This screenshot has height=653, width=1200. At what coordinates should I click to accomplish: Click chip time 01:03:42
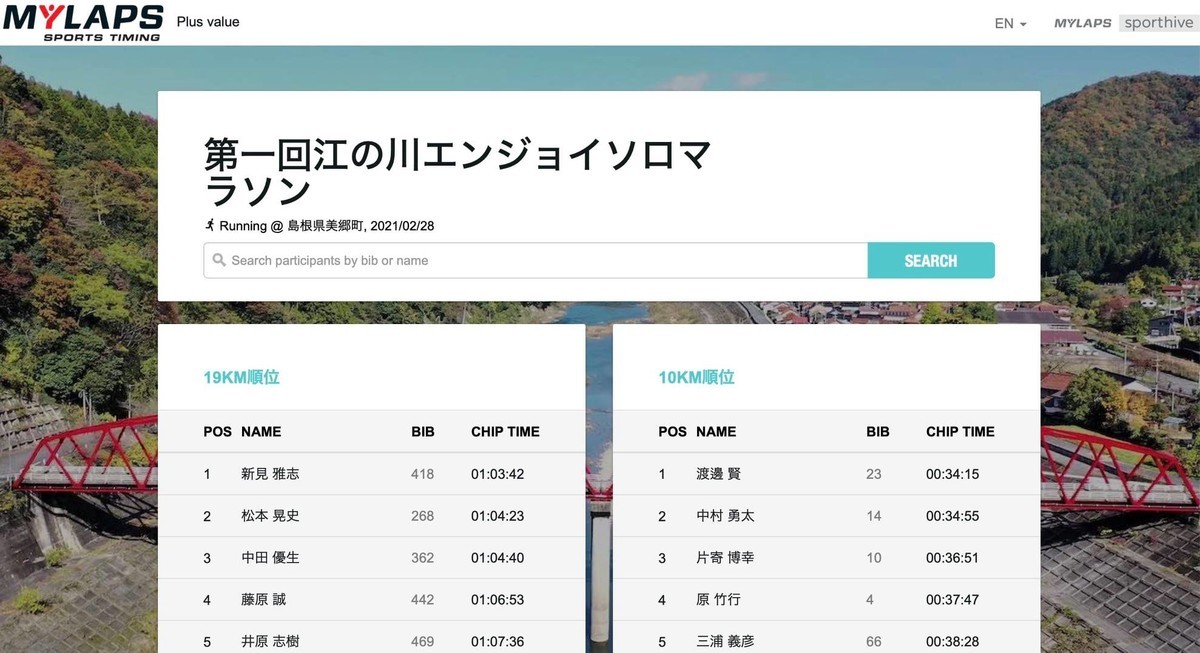(498, 474)
